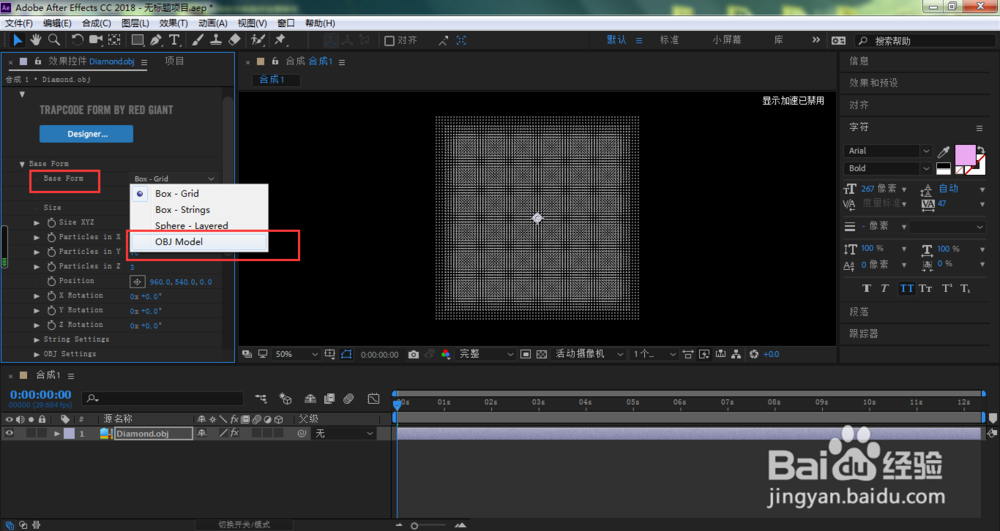Expand the String Settings group
Screen dimensions: 1000x531
(36, 340)
